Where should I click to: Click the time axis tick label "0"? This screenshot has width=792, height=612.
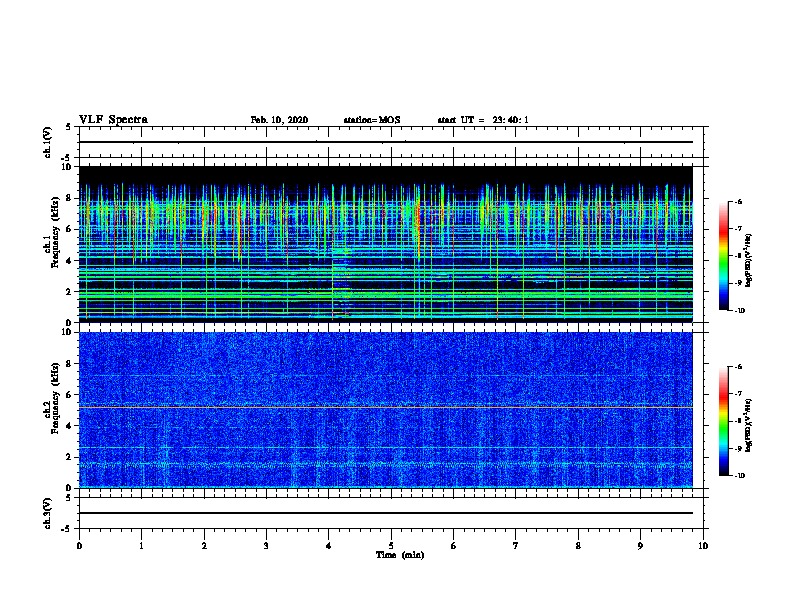79,546
